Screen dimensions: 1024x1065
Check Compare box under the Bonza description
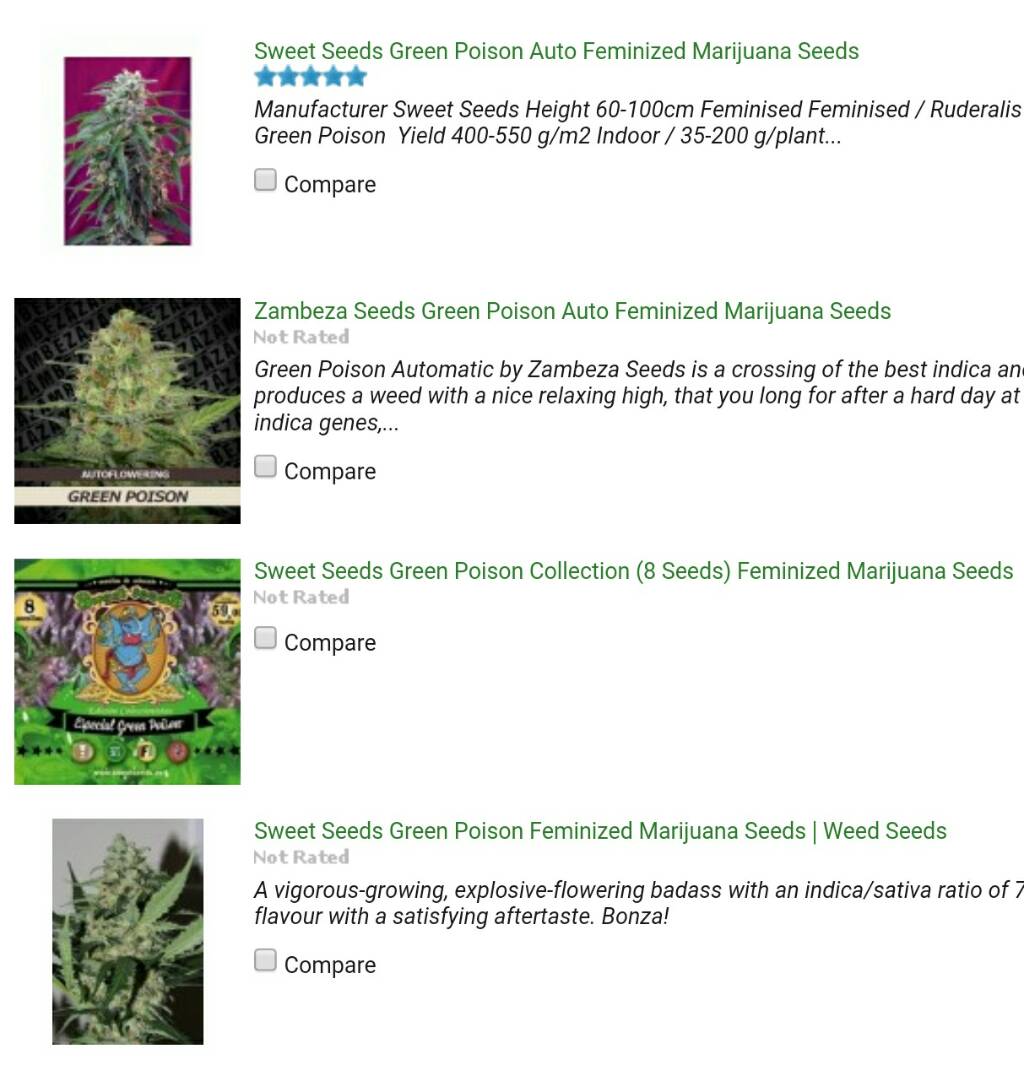[266, 960]
